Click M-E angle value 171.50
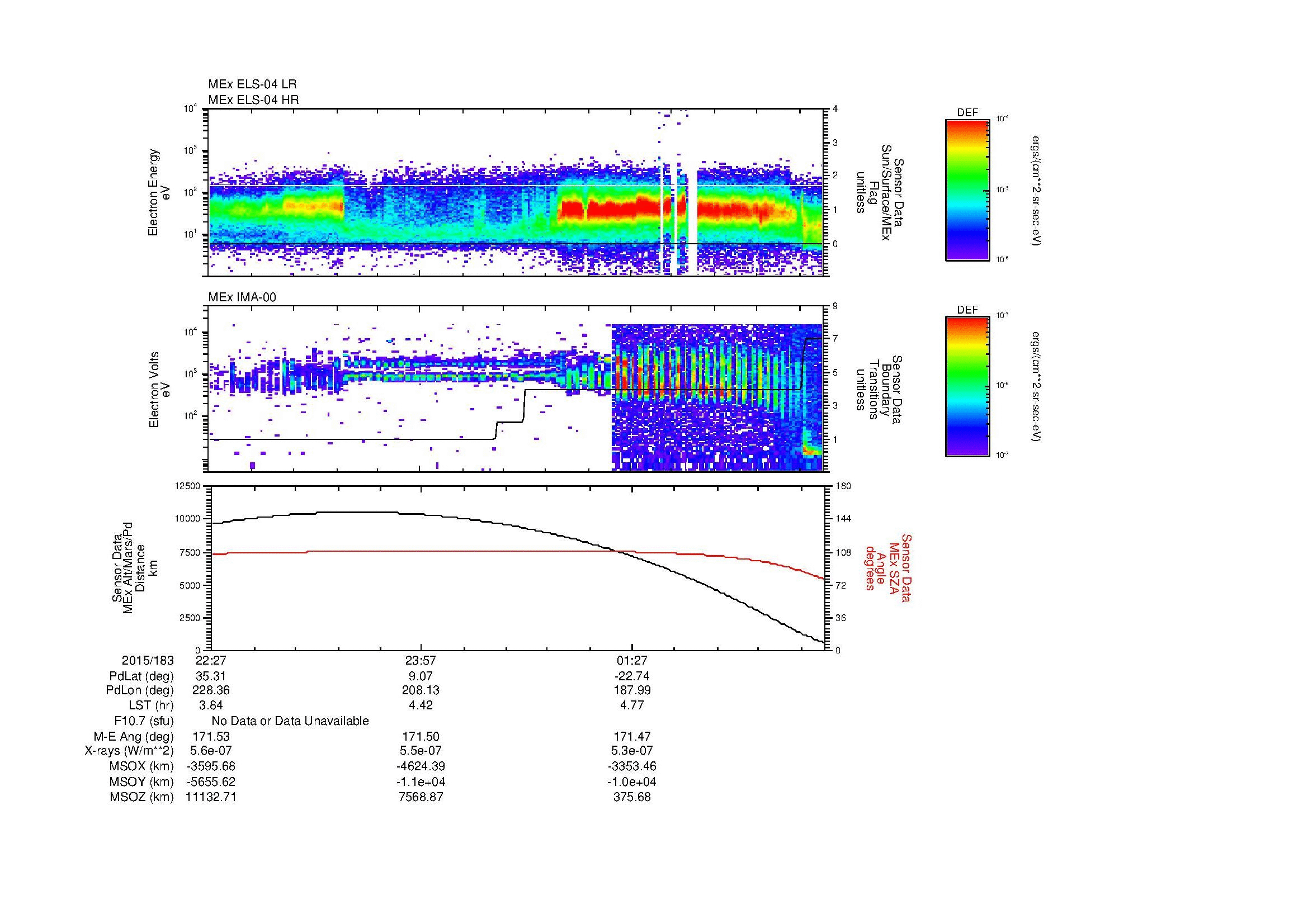Image resolution: width=1308 pixels, height=924 pixels. 421,737
